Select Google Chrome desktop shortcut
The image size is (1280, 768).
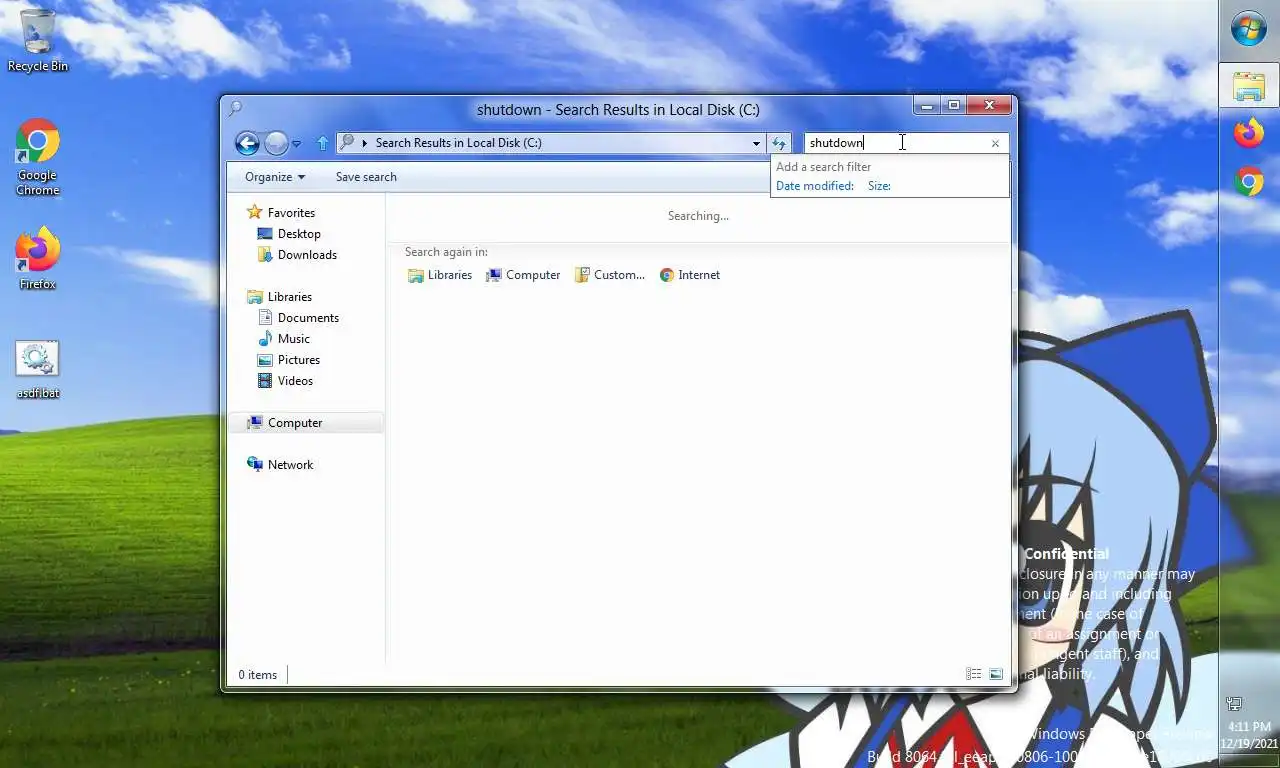click(x=37, y=157)
